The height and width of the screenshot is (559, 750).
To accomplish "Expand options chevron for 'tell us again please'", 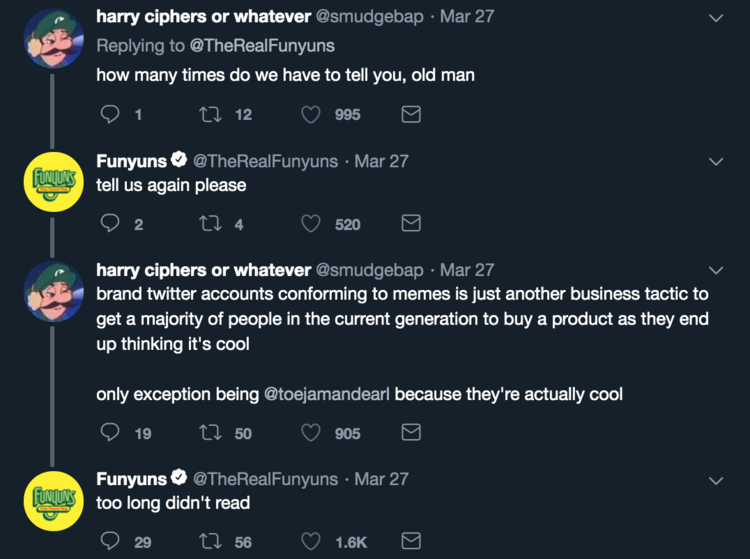I will [x=716, y=162].
